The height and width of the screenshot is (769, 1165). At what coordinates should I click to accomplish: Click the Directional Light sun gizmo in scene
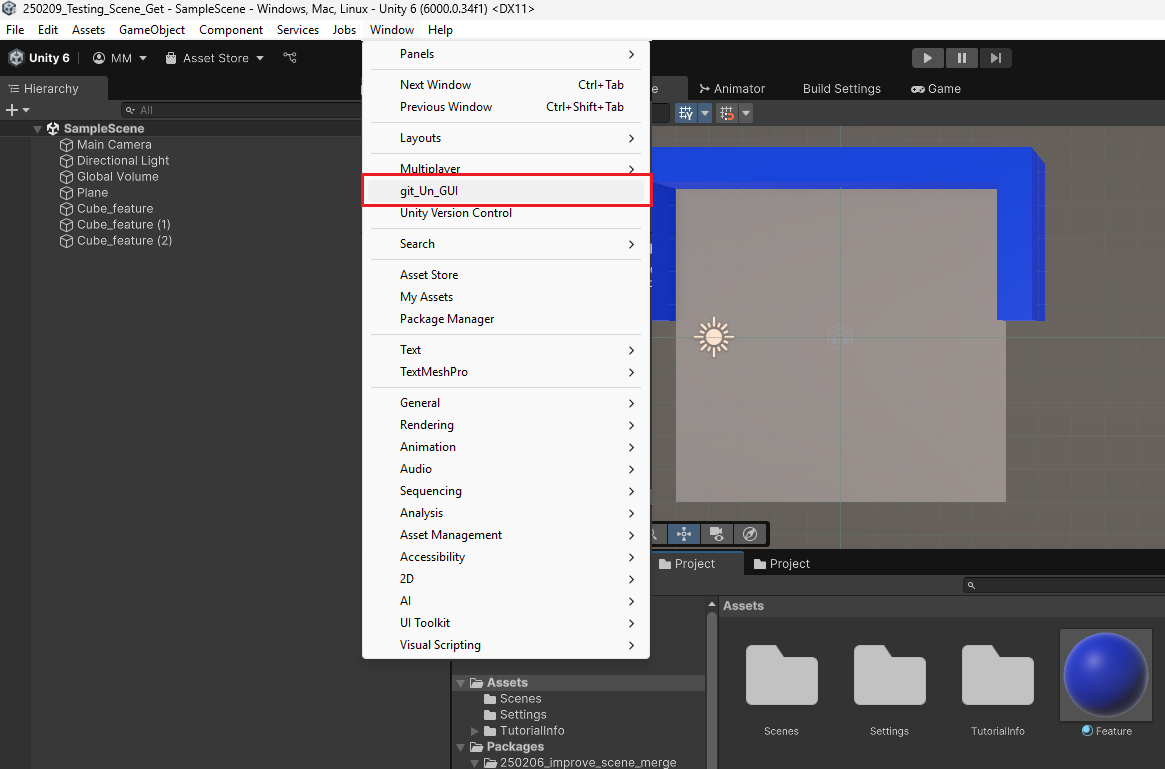tap(714, 337)
